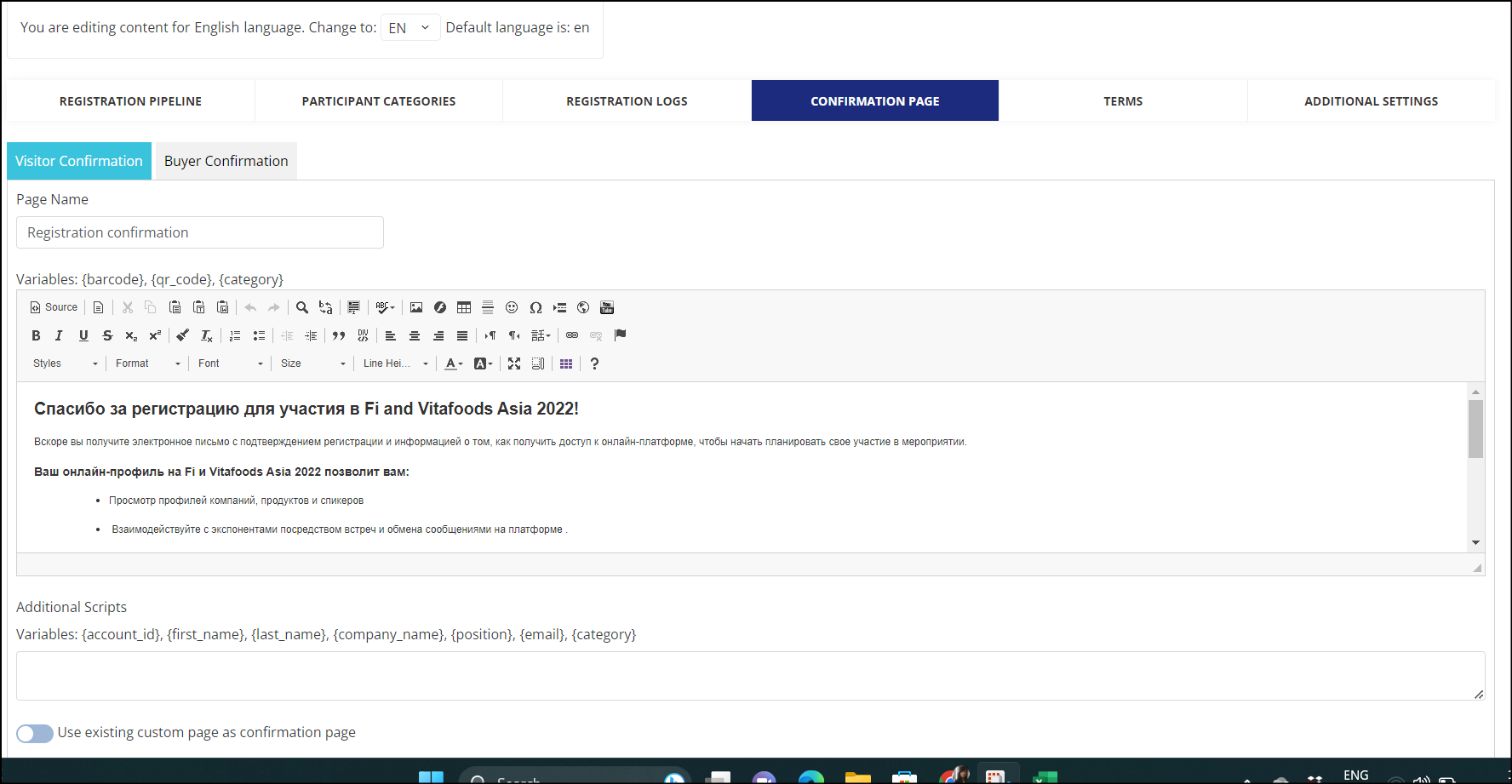Open the Terms tab
This screenshot has width=1512, height=784.
click(1123, 100)
